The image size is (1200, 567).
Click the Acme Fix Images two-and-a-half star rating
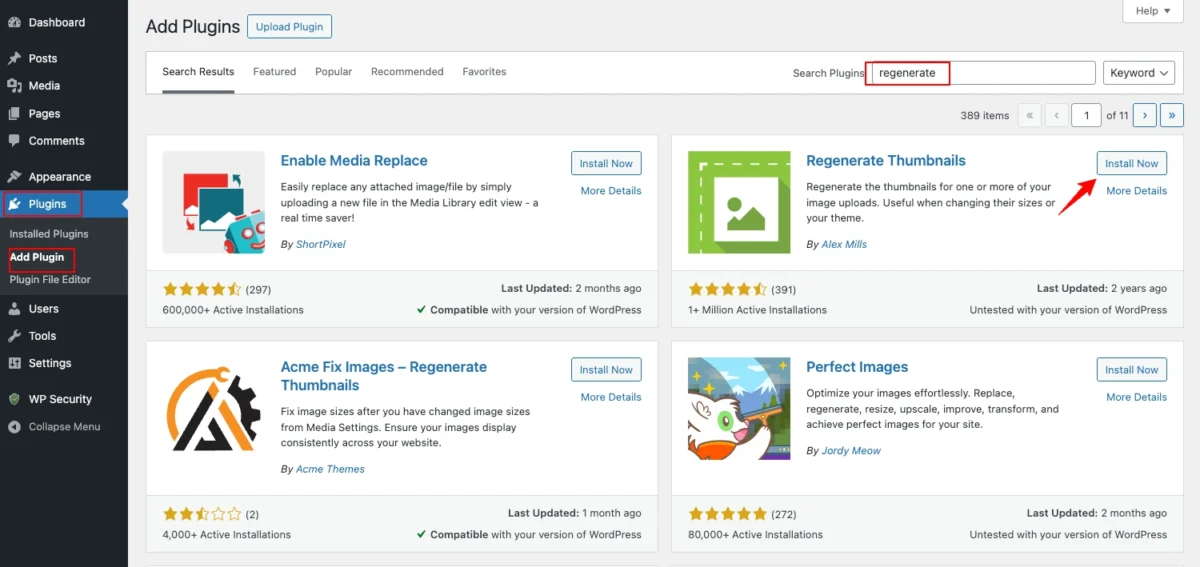pos(202,514)
